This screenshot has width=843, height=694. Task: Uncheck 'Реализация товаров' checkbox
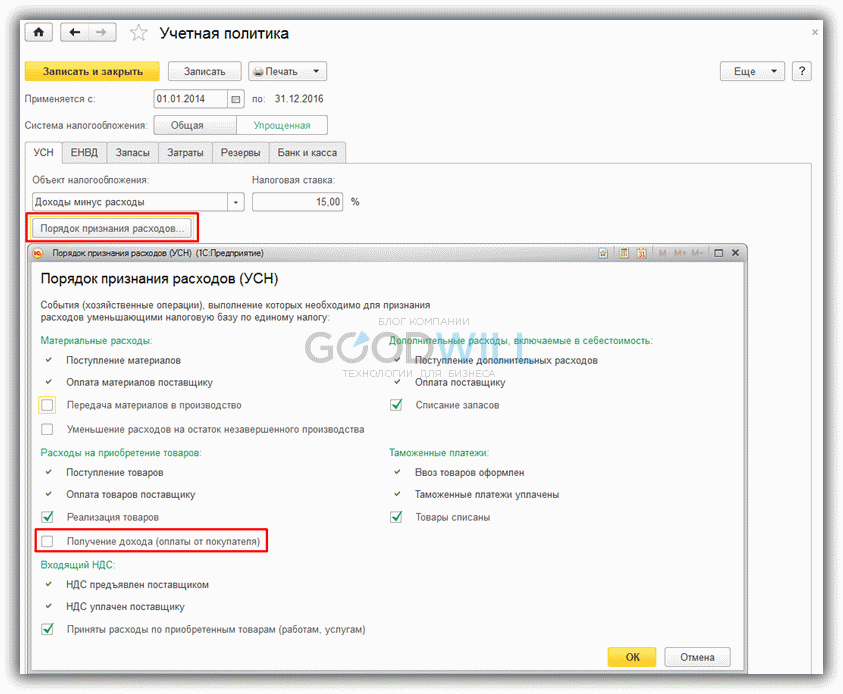[47, 517]
